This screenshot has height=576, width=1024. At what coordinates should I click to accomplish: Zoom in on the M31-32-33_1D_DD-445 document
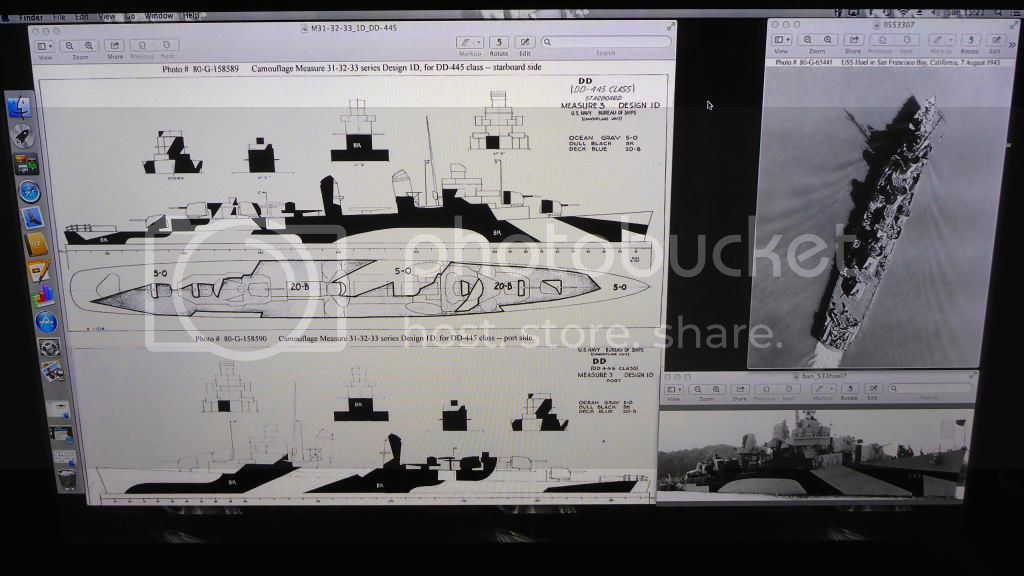[x=90, y=45]
